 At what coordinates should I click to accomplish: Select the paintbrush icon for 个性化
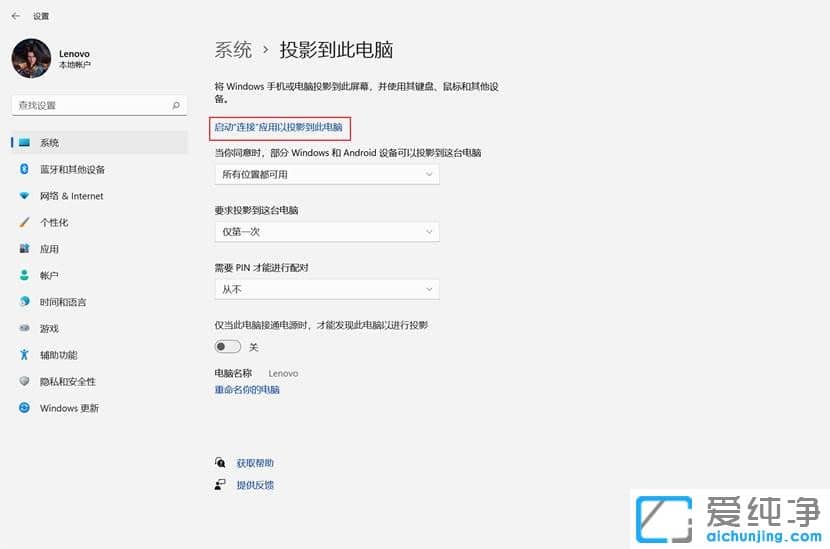tap(24, 222)
